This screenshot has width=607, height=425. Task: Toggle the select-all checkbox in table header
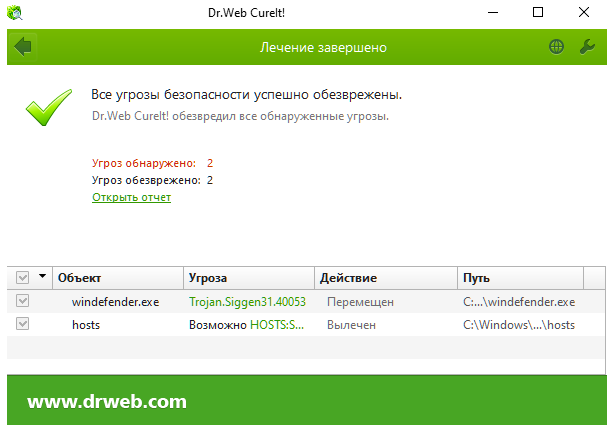22,277
